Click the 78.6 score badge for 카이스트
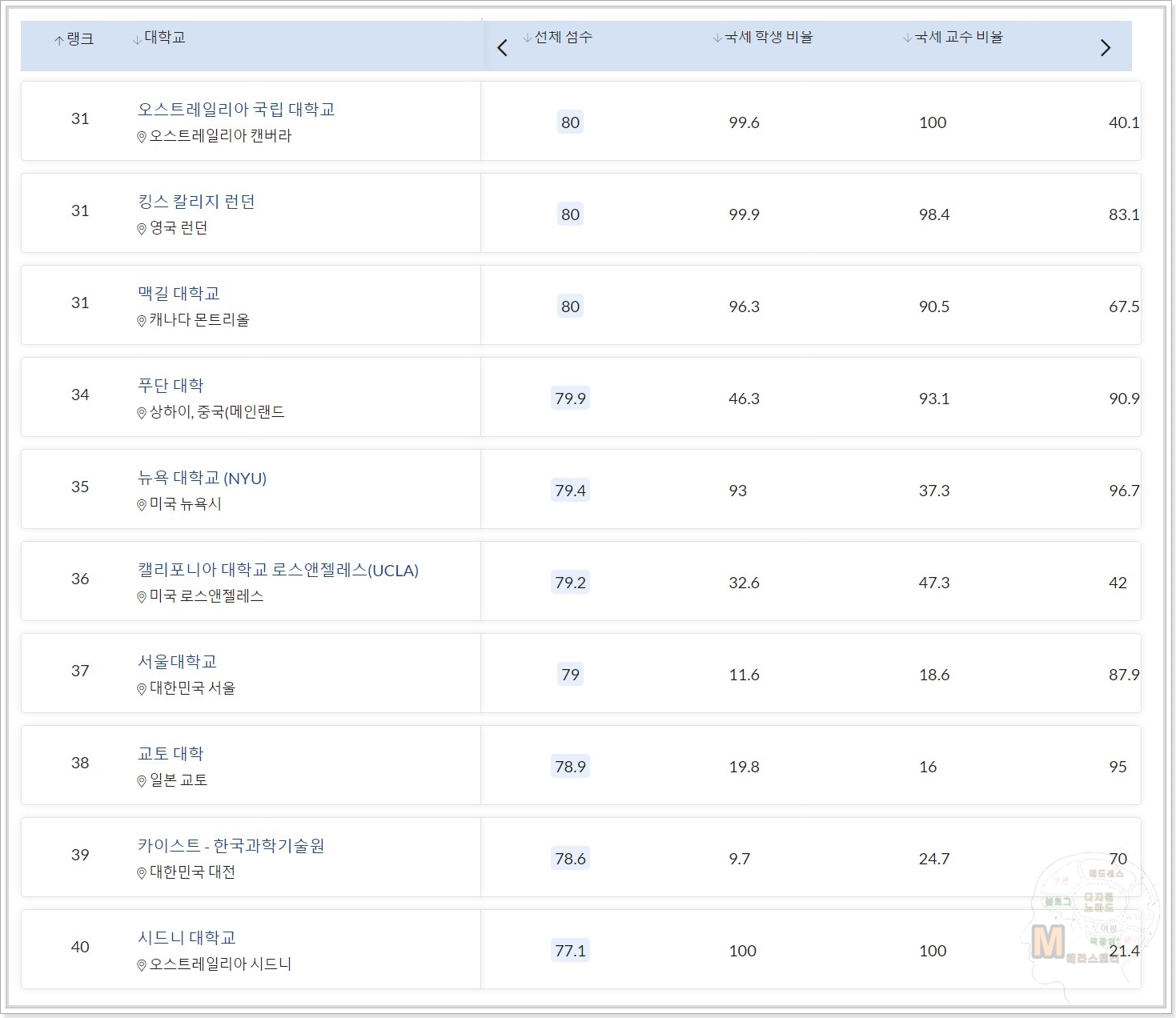Viewport: 1176px width, 1018px height. coord(570,859)
